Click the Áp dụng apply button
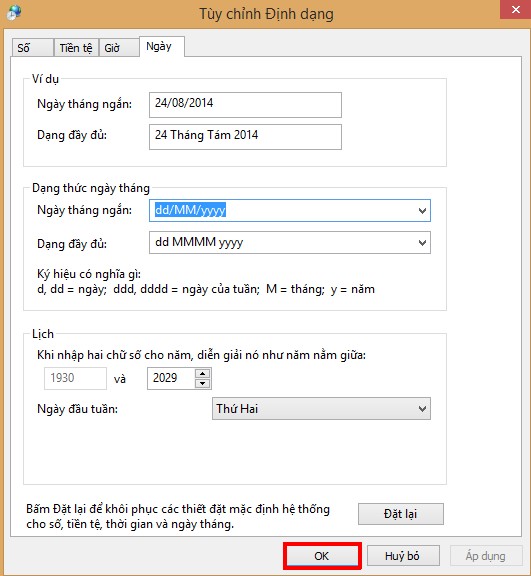The height and width of the screenshot is (576, 531). pyautogui.click(x=486, y=556)
